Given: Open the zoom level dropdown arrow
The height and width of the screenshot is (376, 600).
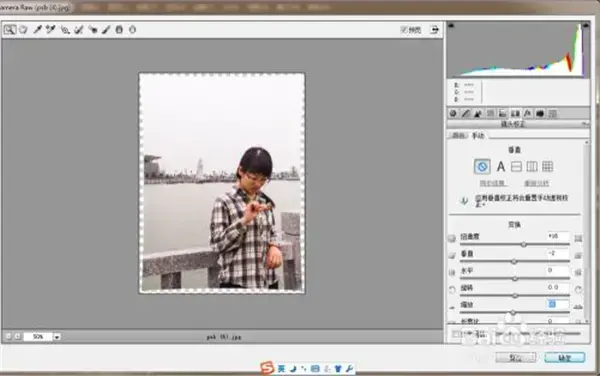Looking at the screenshot, I should pyautogui.click(x=57, y=337).
